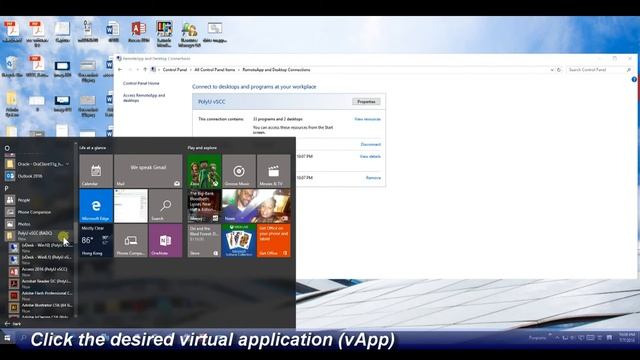640x360 pixels.
Task: Open the Movies & TV tile
Action: (273, 171)
